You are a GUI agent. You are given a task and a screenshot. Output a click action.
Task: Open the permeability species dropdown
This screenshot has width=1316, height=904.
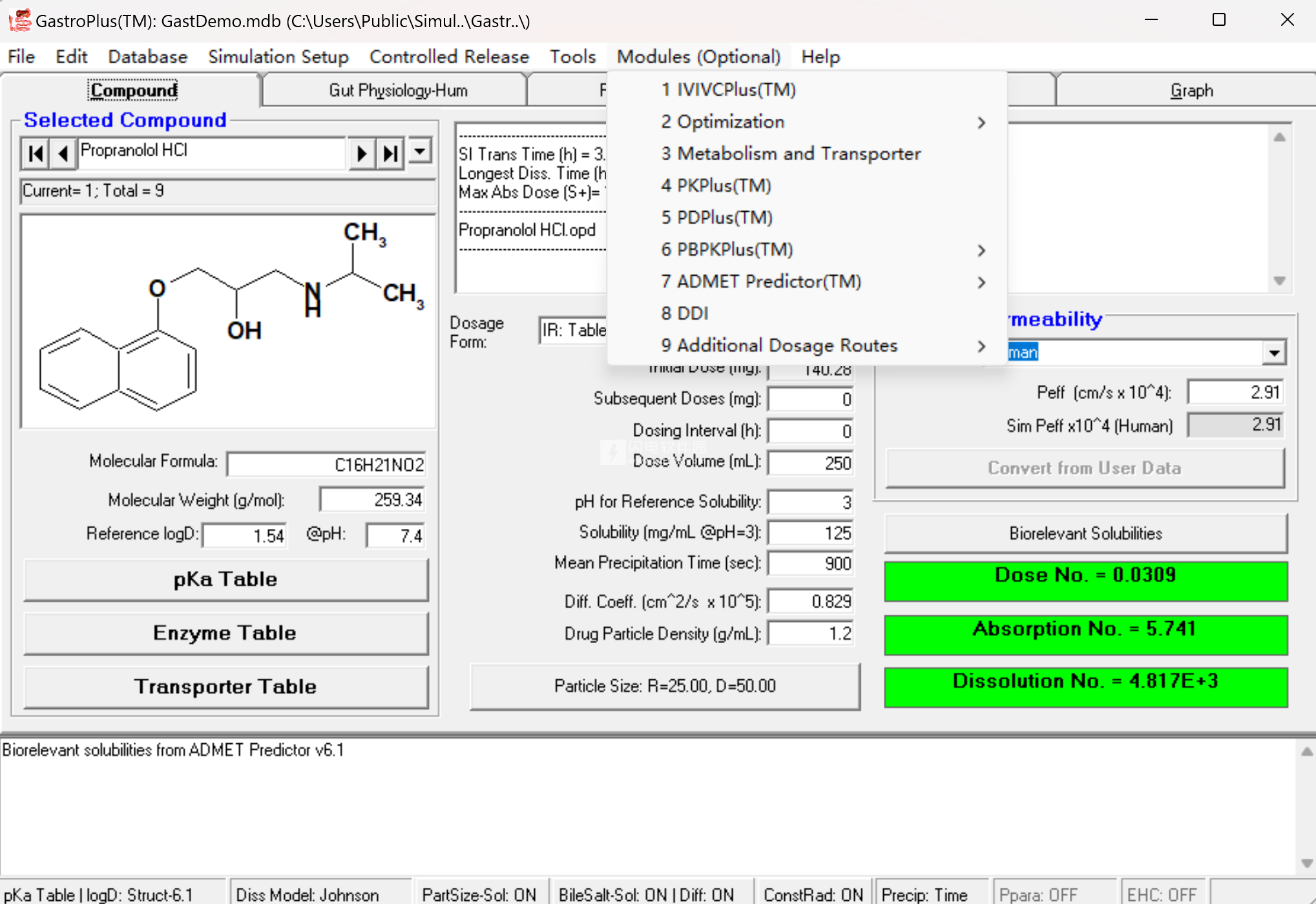(1273, 353)
